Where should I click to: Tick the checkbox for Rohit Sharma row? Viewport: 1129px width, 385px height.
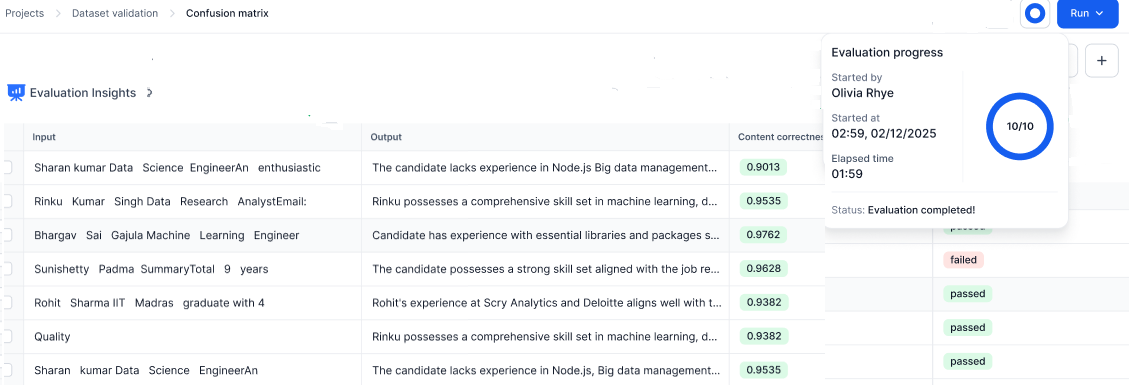(6, 302)
